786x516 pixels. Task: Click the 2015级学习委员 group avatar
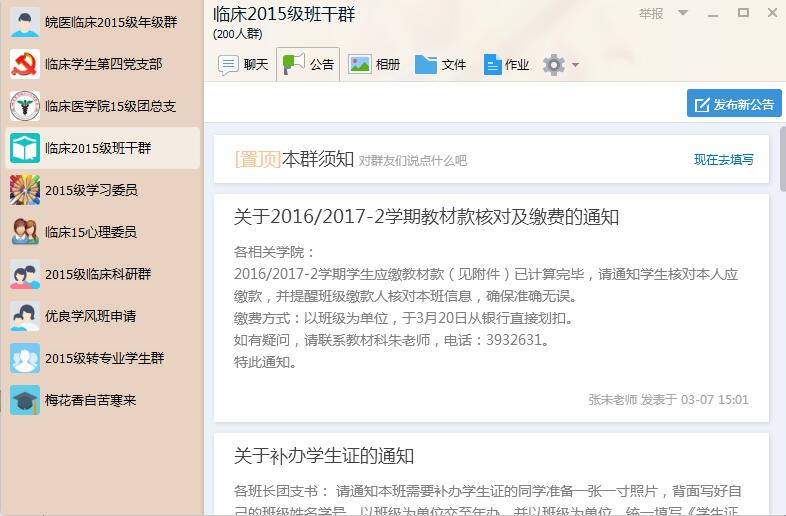[25, 190]
